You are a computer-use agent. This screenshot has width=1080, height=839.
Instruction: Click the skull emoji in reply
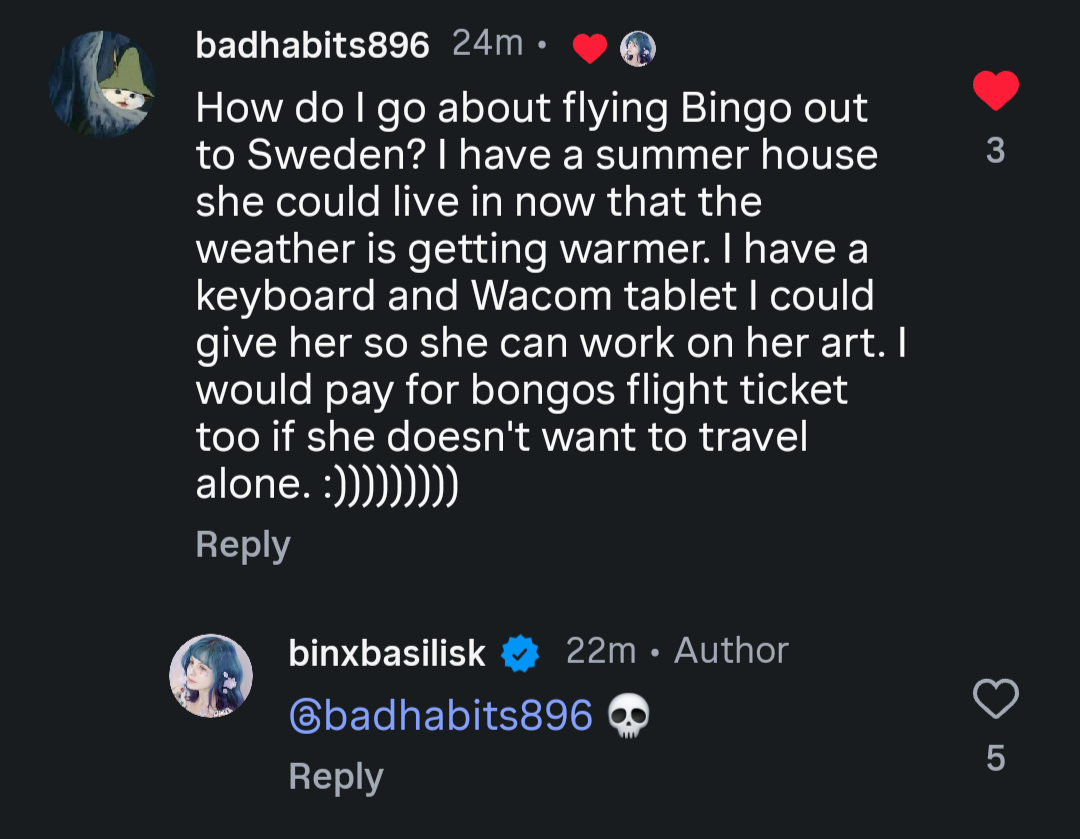(x=628, y=716)
